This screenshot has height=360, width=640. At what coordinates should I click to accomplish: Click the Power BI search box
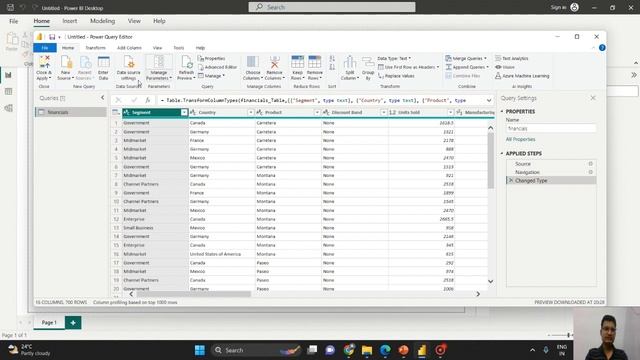[x=332, y=7]
